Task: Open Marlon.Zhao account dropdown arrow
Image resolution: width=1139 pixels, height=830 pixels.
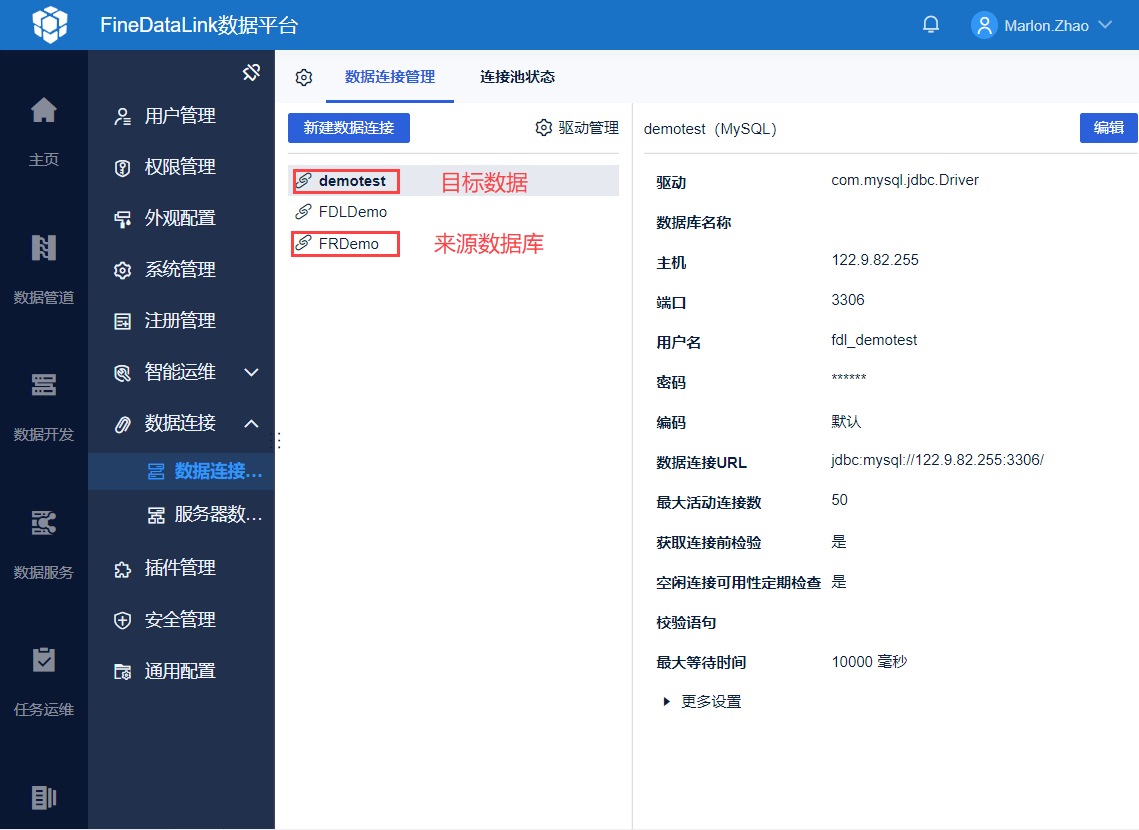Action: [x=1106, y=25]
